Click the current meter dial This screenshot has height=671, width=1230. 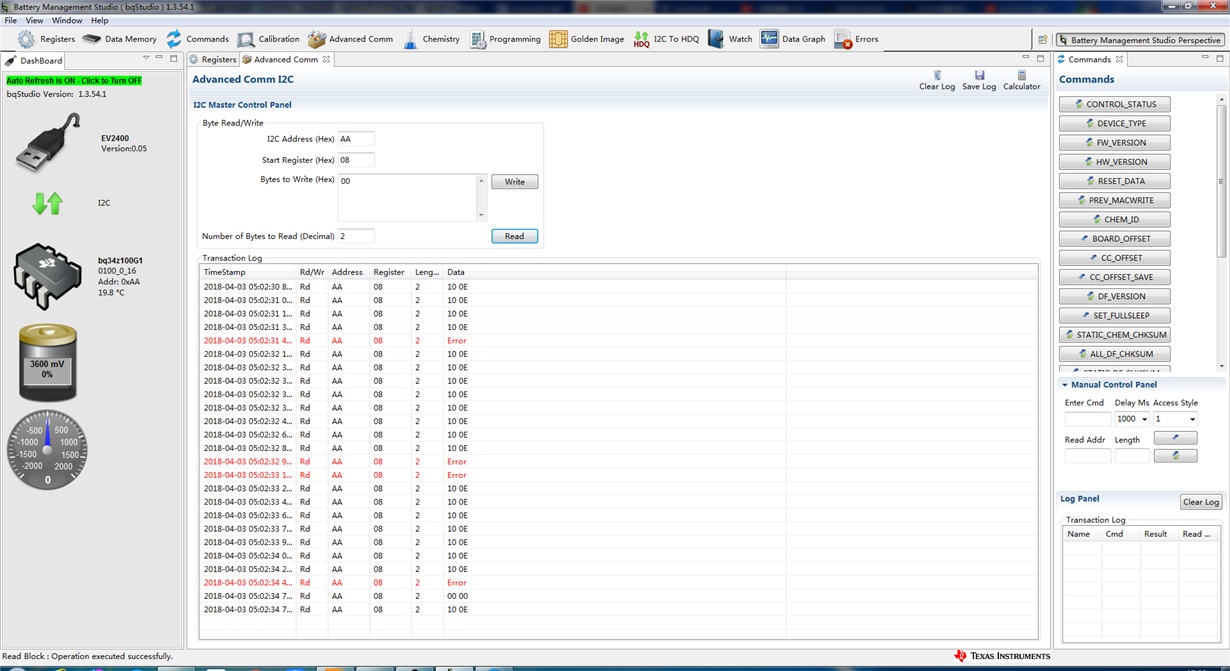47,450
